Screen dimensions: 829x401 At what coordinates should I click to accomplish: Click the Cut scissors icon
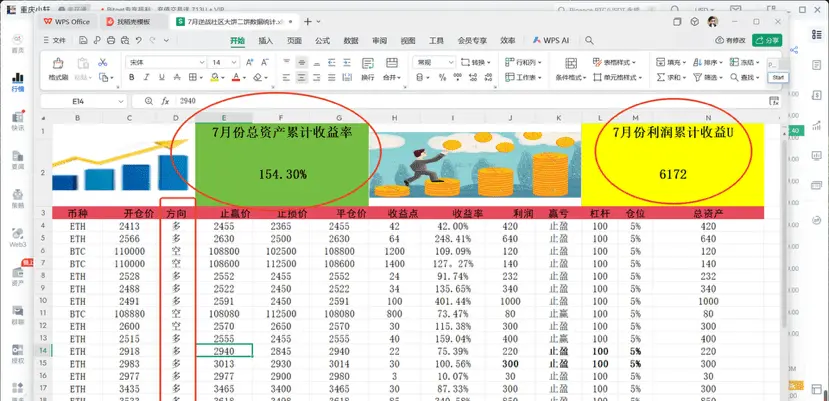pos(103,62)
